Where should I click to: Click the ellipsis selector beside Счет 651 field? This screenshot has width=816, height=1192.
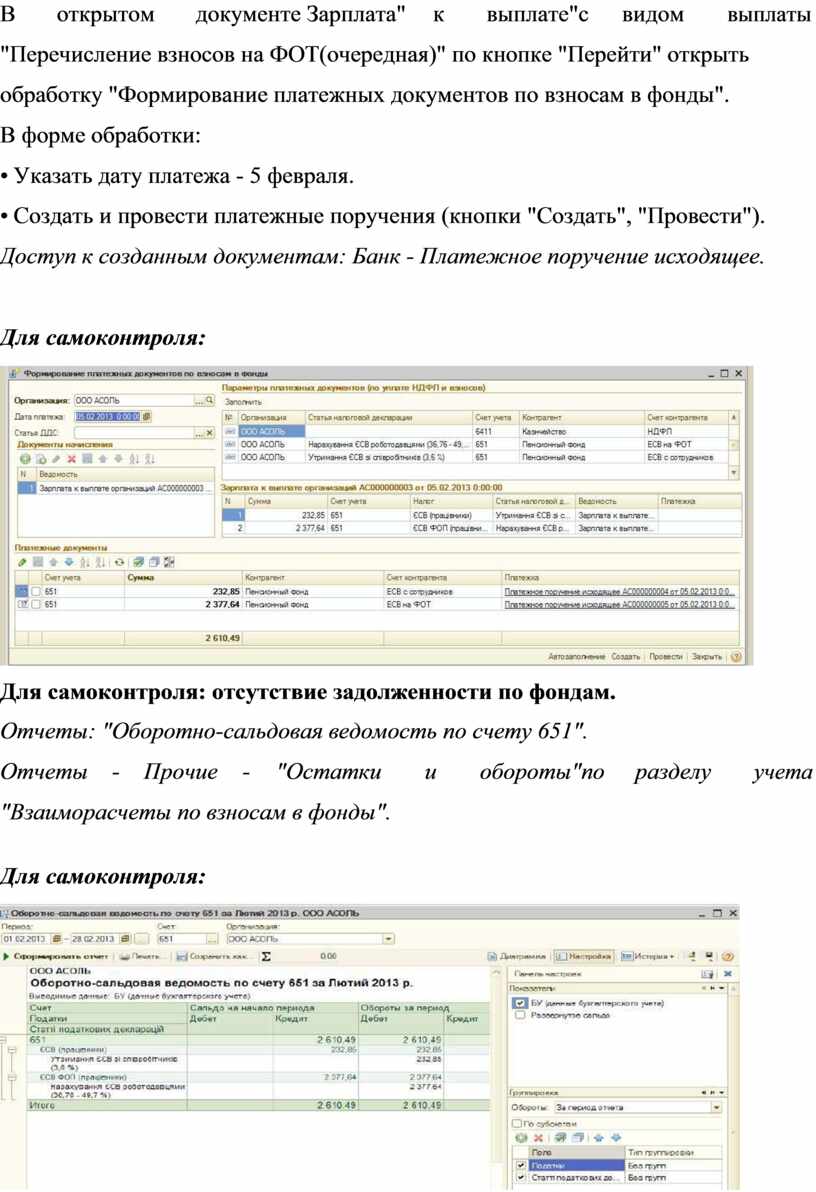(x=213, y=939)
